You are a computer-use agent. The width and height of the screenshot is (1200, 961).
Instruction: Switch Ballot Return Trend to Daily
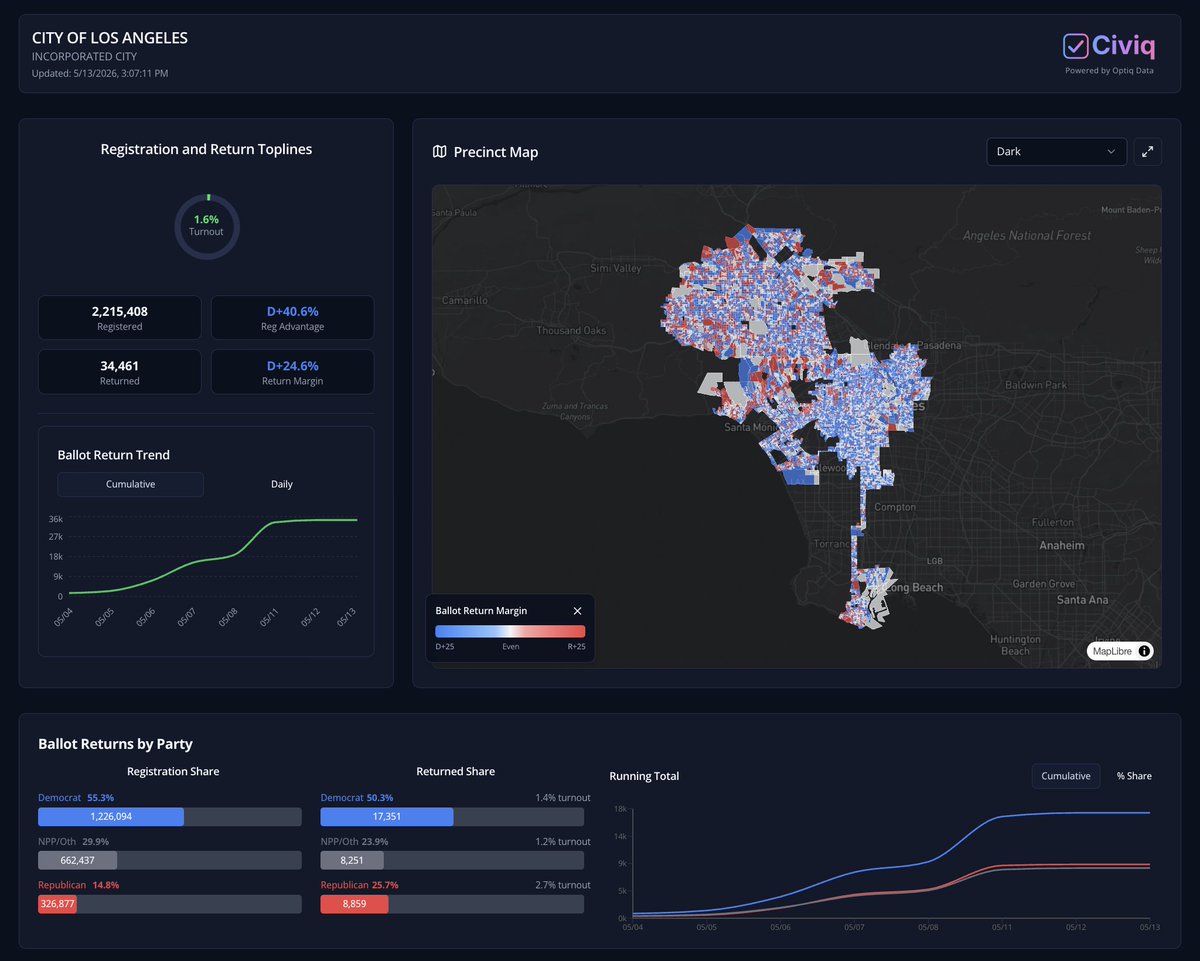282,484
